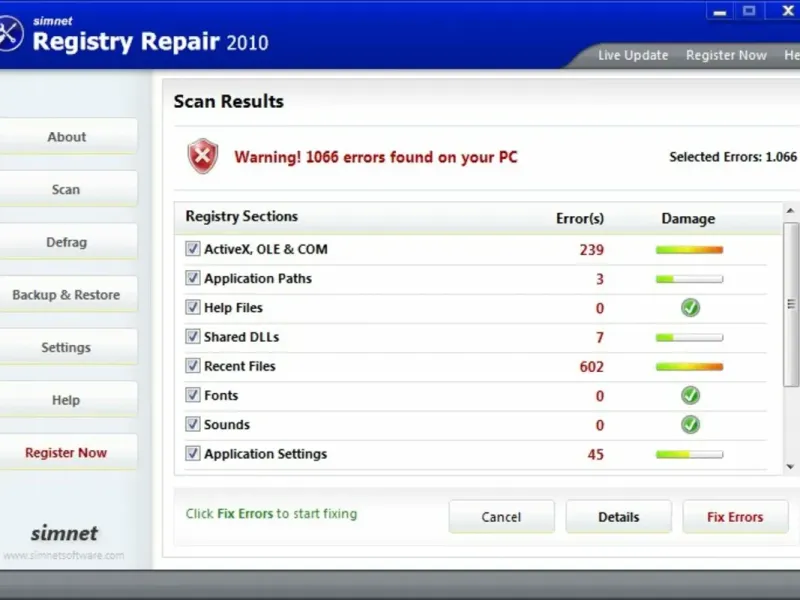Open the Defrag section

tap(66, 242)
